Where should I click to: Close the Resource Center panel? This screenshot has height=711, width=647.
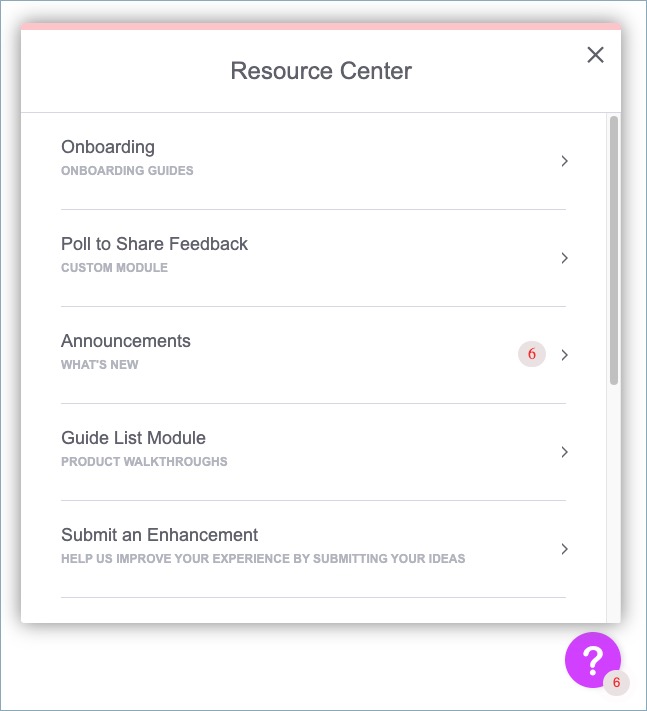[595, 55]
